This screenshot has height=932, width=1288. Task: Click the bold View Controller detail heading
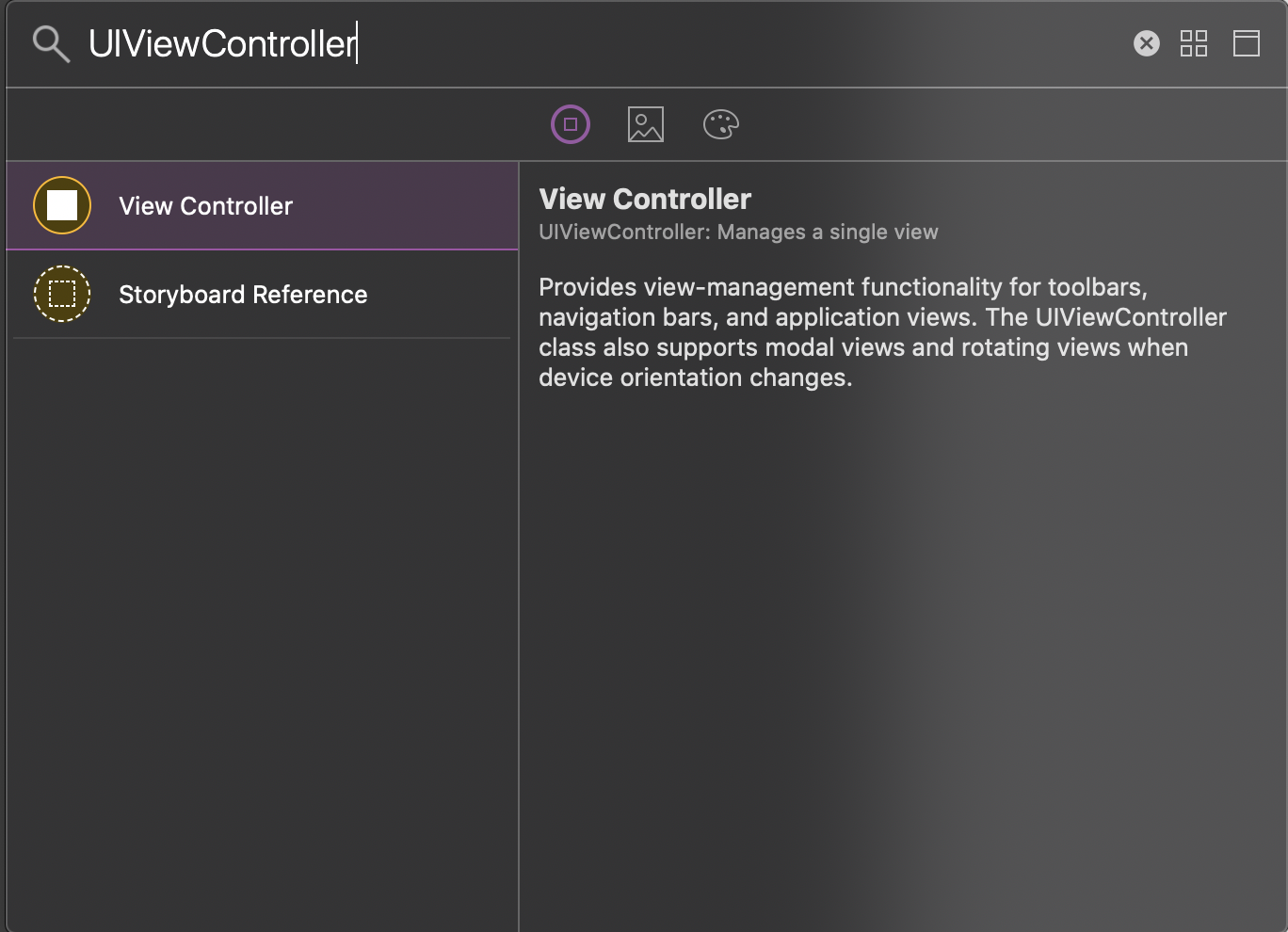pyautogui.click(x=645, y=199)
